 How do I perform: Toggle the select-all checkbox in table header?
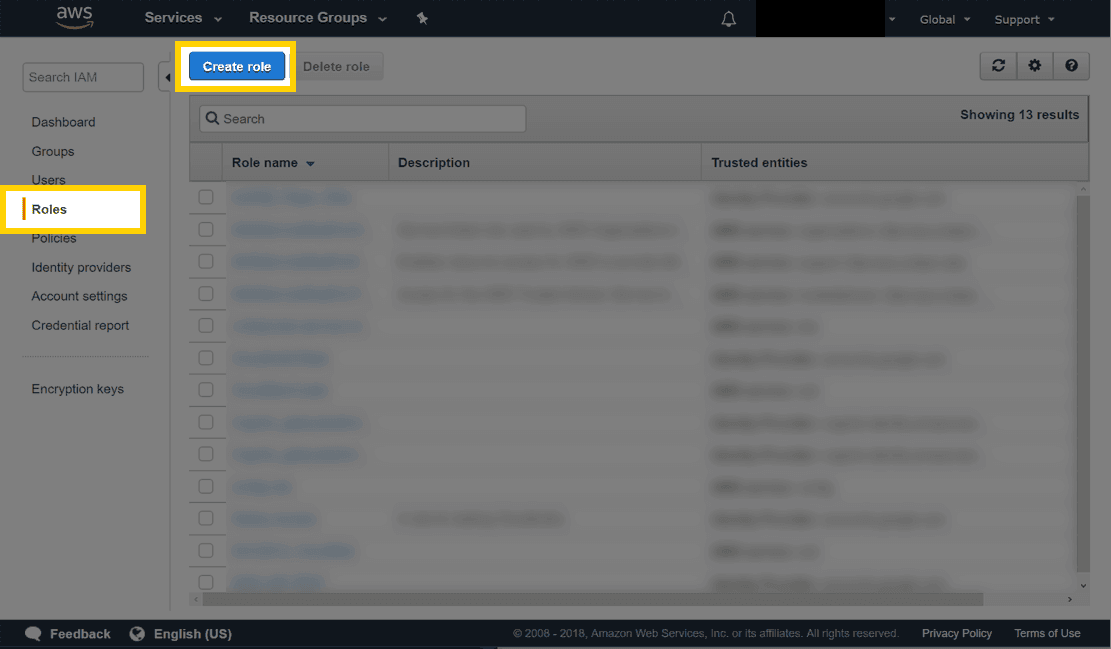click(x=206, y=163)
